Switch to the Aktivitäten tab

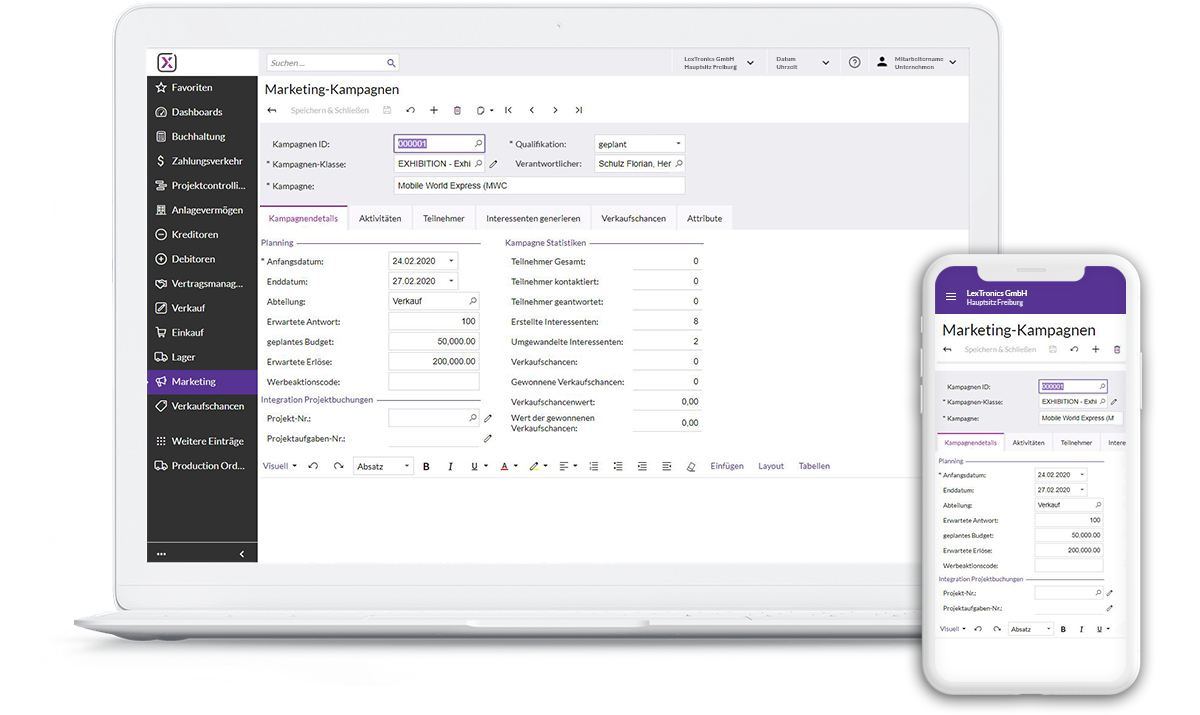380,217
